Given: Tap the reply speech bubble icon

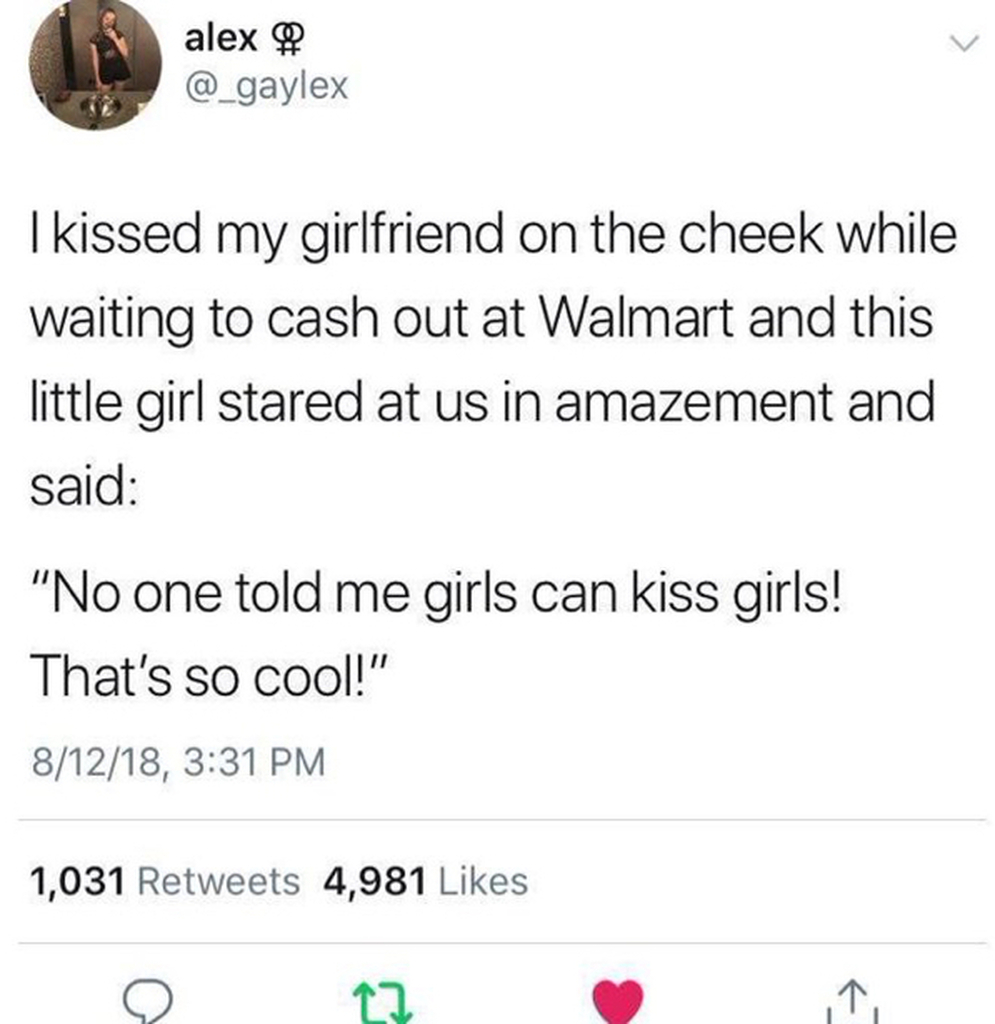Looking at the screenshot, I should pyautogui.click(x=148, y=1001).
